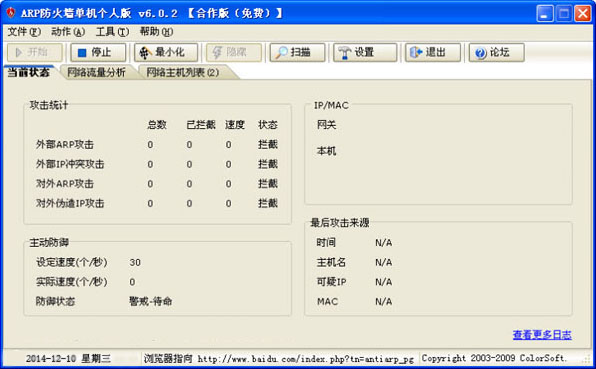The height and width of the screenshot is (369, 596).
Task: Minimize the ARP firewall window
Action: coord(545,13)
